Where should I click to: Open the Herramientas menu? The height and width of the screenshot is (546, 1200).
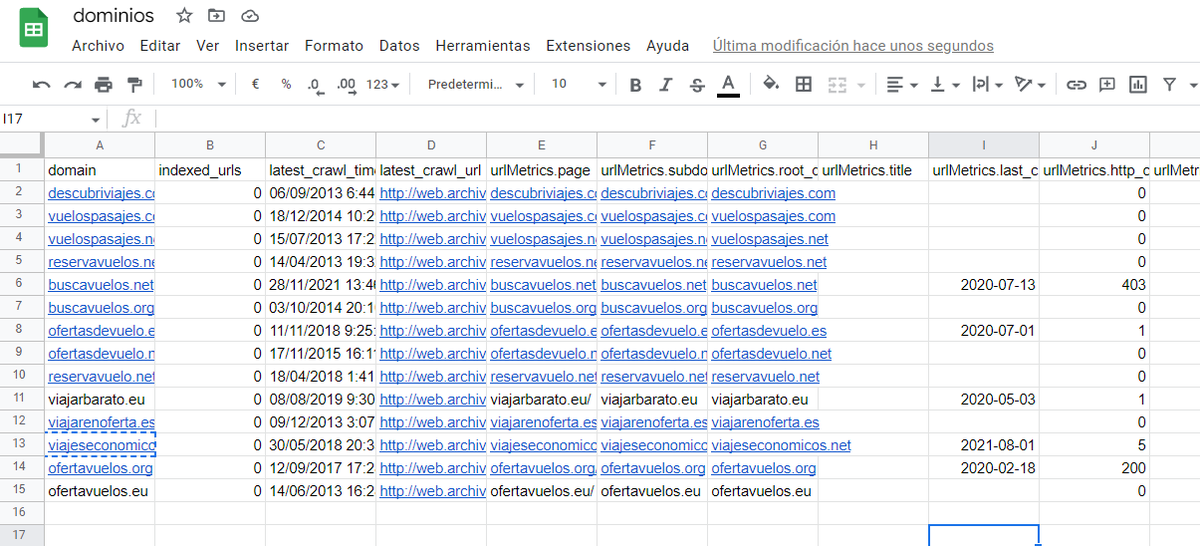(x=483, y=46)
